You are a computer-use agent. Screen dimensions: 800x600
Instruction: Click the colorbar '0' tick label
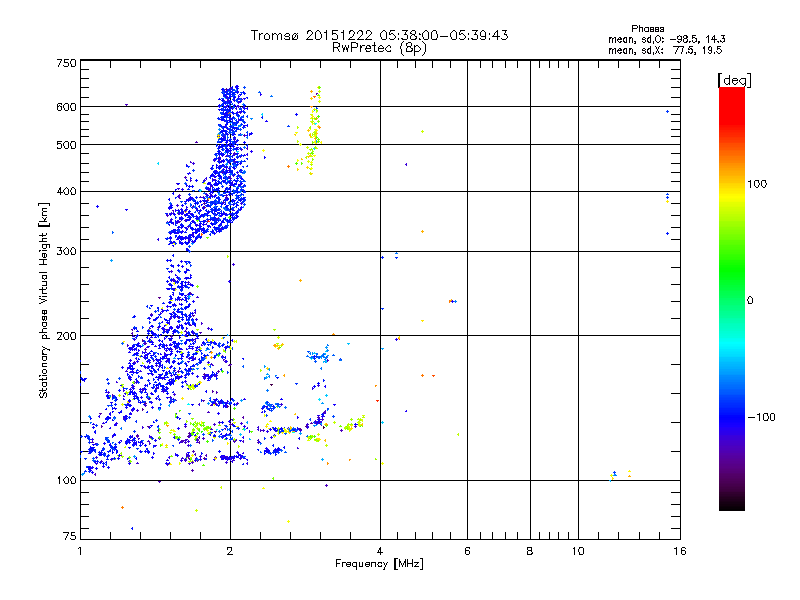click(x=750, y=301)
